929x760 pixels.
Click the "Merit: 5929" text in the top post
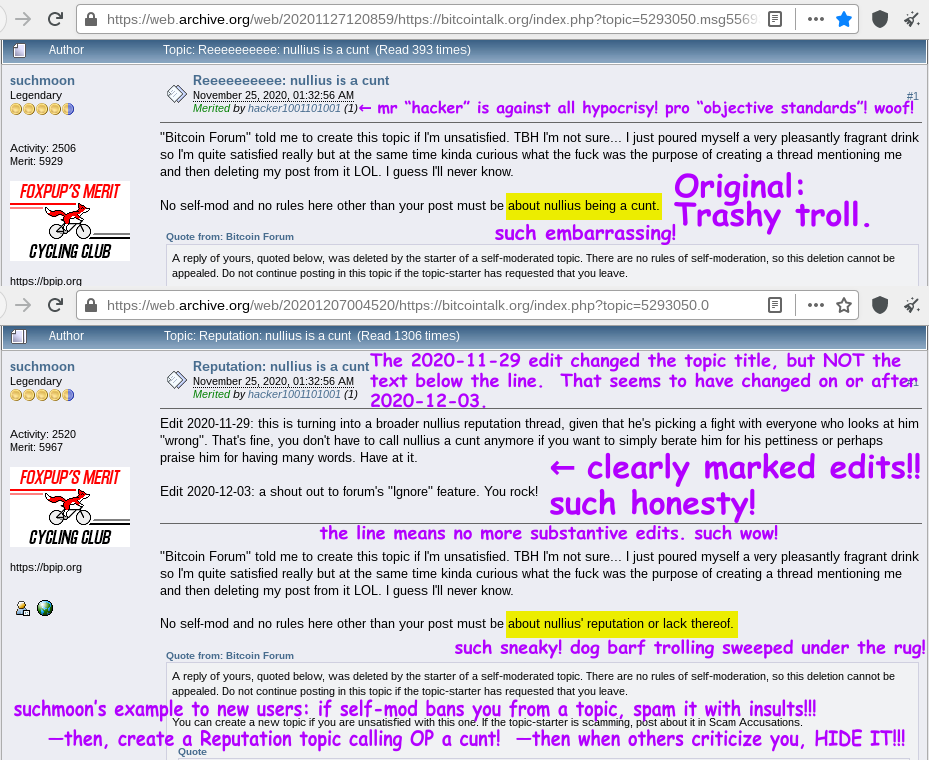click(36, 162)
